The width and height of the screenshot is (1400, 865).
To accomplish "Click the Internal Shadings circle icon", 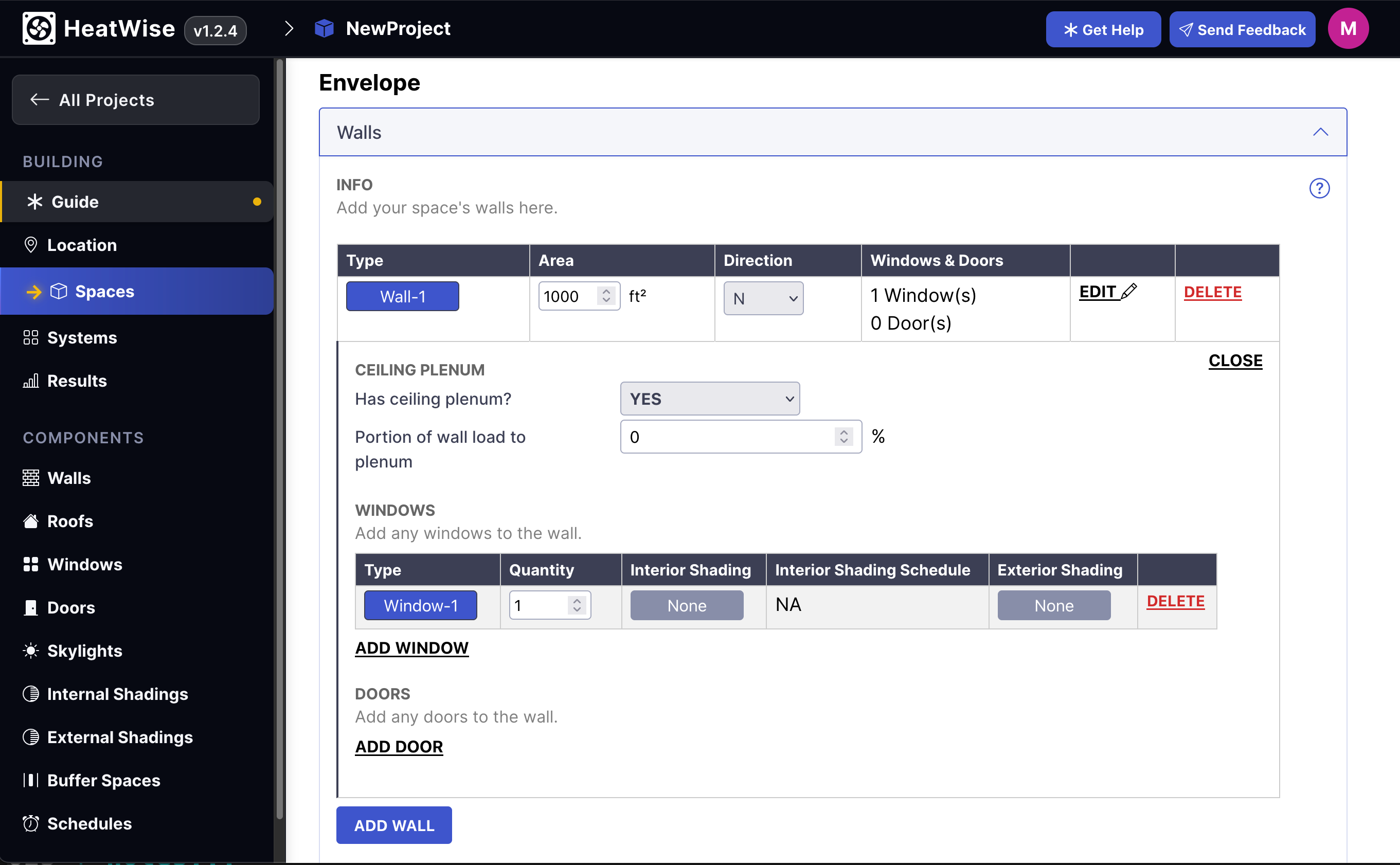I will [31, 694].
